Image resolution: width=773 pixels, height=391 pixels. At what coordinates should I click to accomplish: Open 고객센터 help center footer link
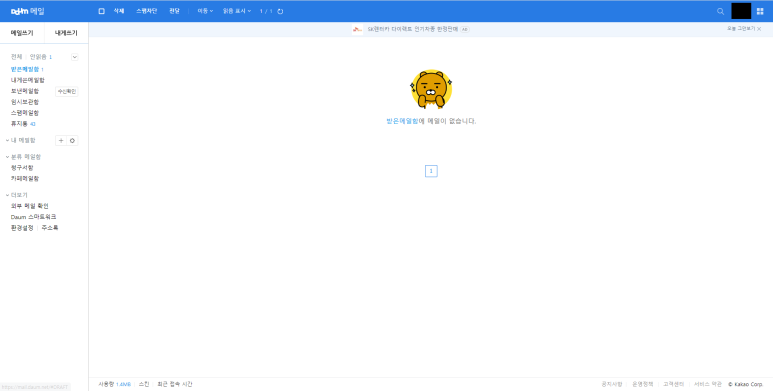(x=673, y=384)
